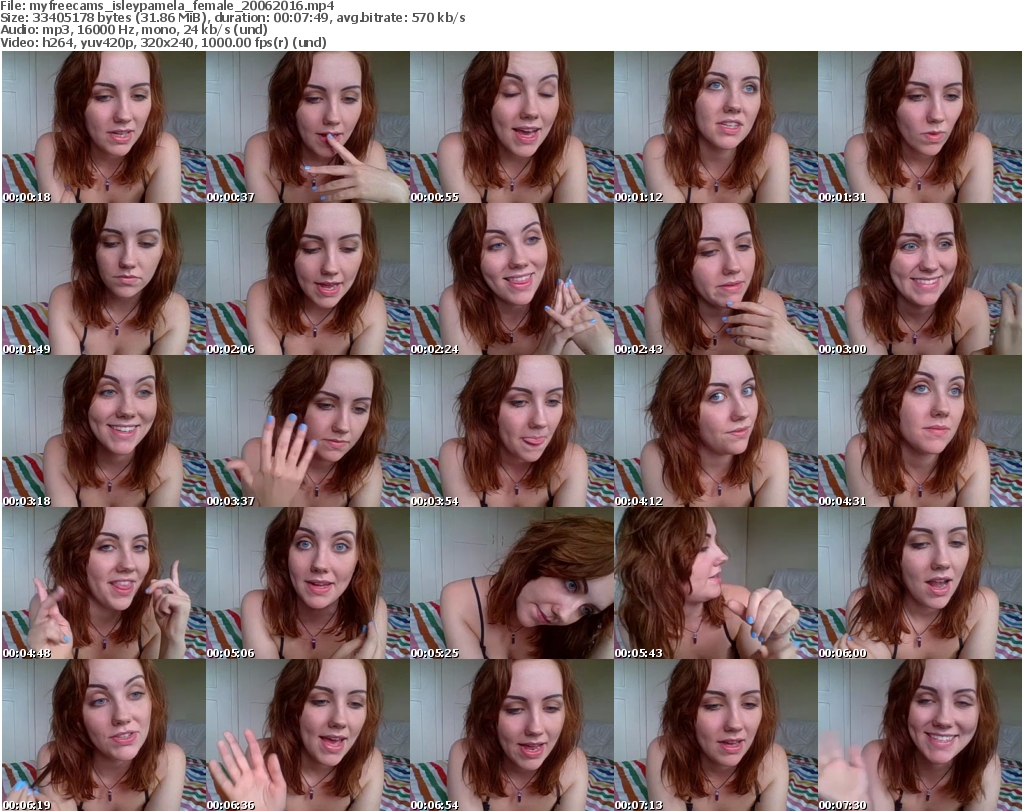Open the frame stamped 00:03:18

point(104,431)
